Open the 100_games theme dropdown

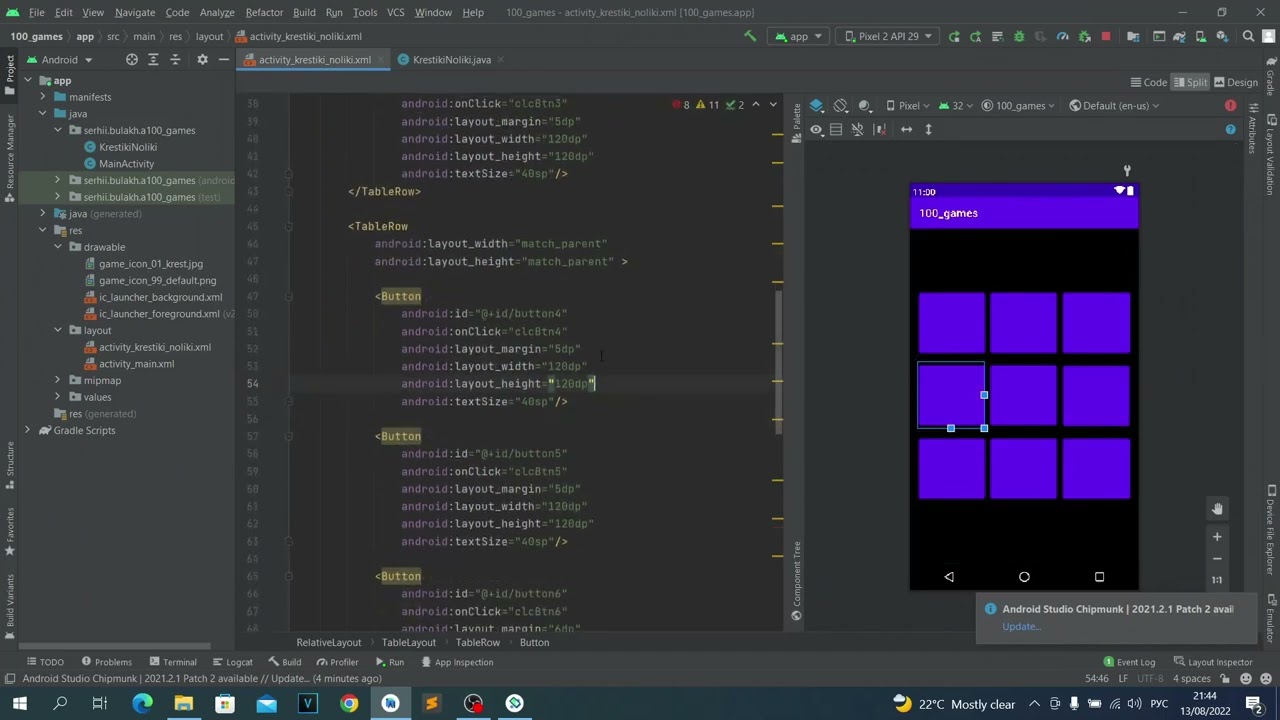click(x=1020, y=106)
